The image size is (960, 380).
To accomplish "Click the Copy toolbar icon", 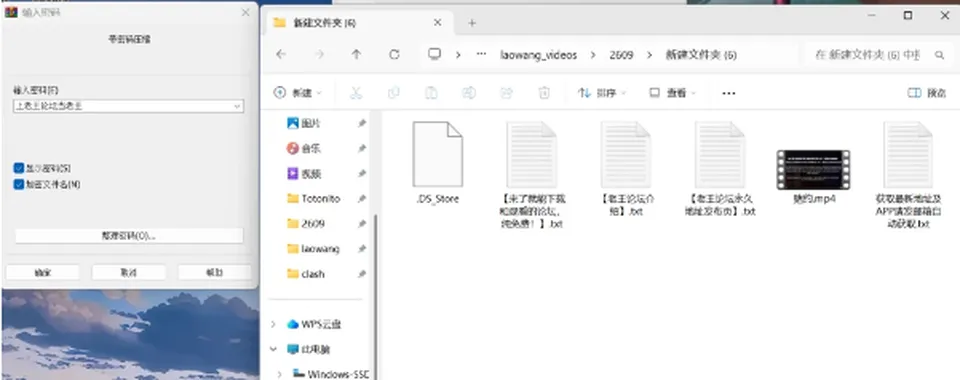I will click(x=394, y=93).
